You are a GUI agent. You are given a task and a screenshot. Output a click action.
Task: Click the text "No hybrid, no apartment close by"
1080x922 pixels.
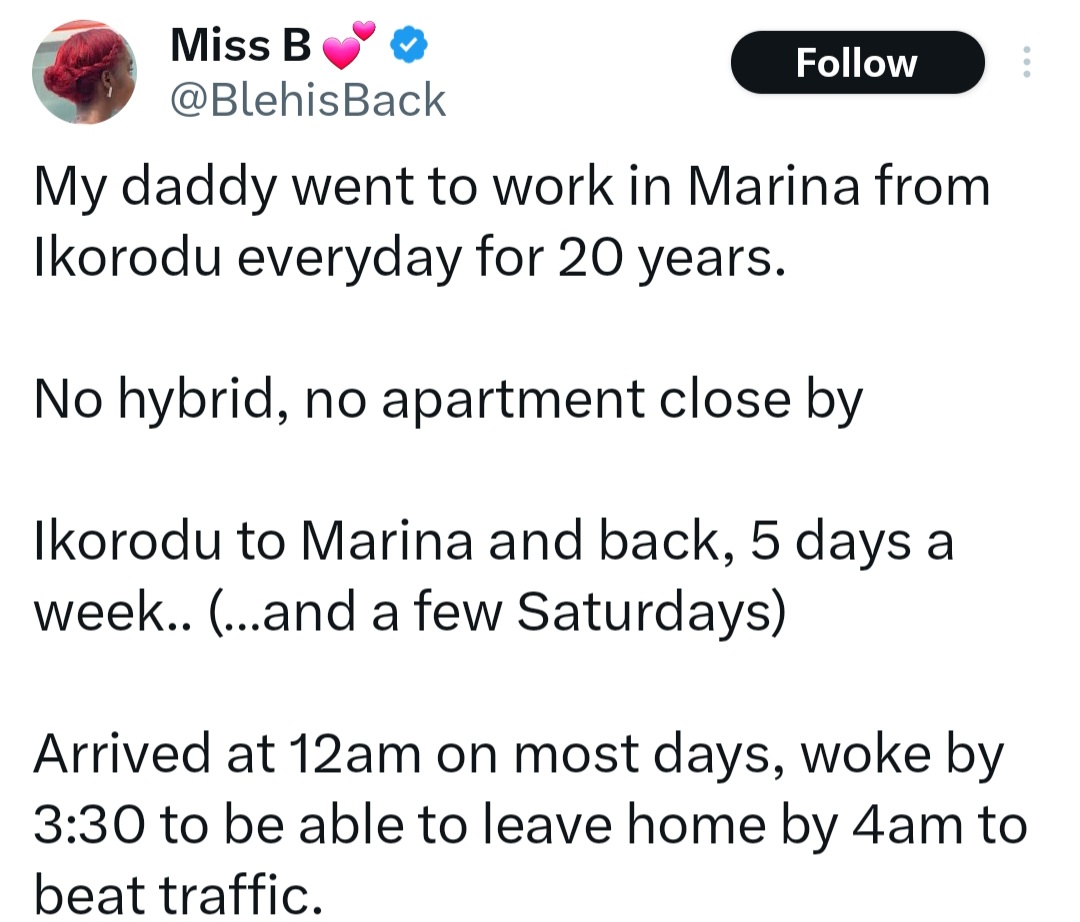[448, 400]
